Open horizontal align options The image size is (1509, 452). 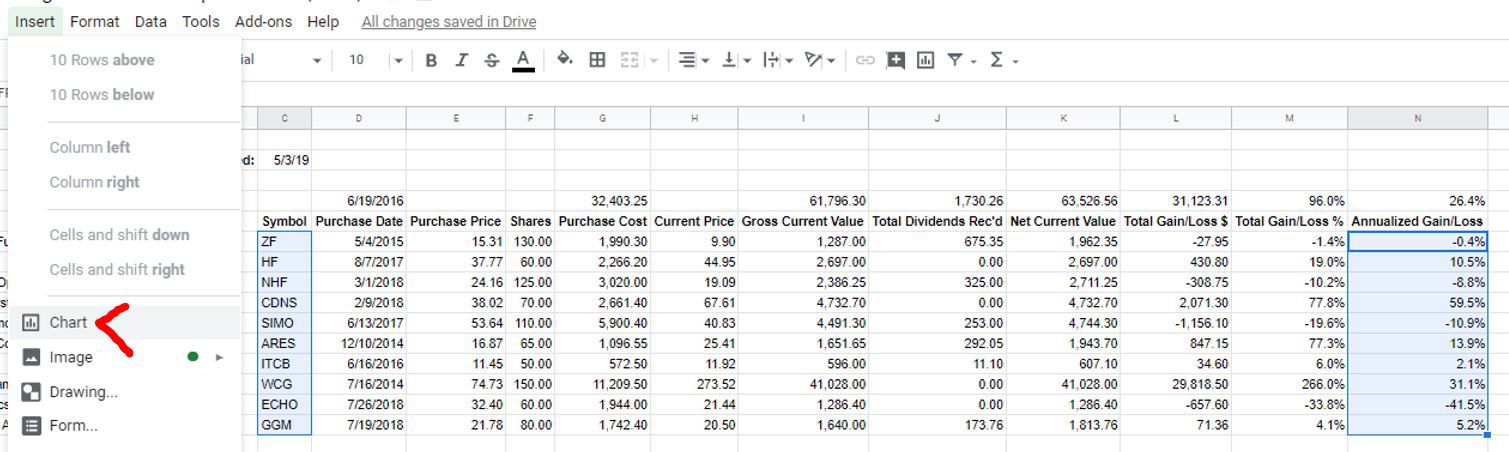point(692,60)
